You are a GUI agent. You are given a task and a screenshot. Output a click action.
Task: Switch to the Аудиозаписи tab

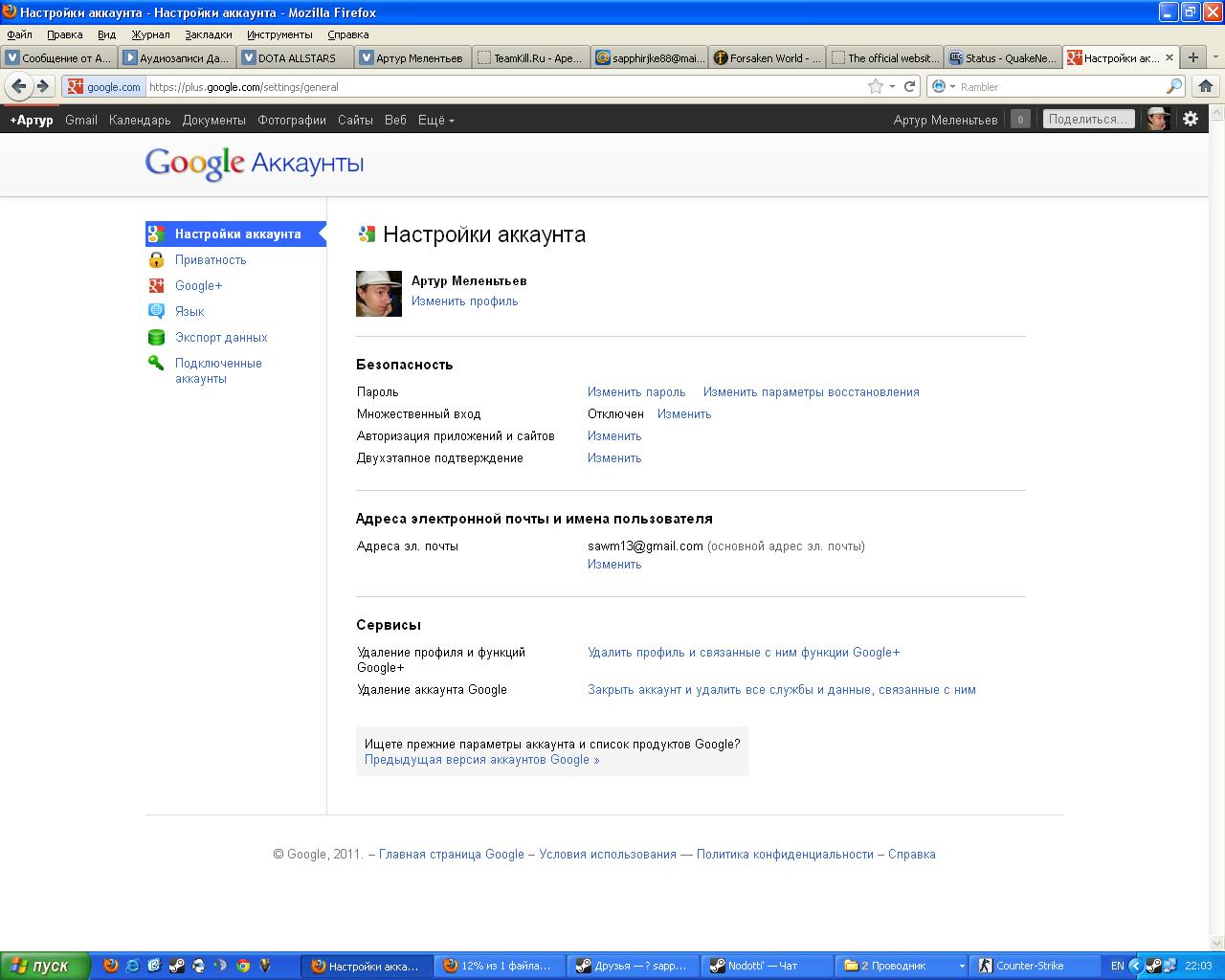178,57
